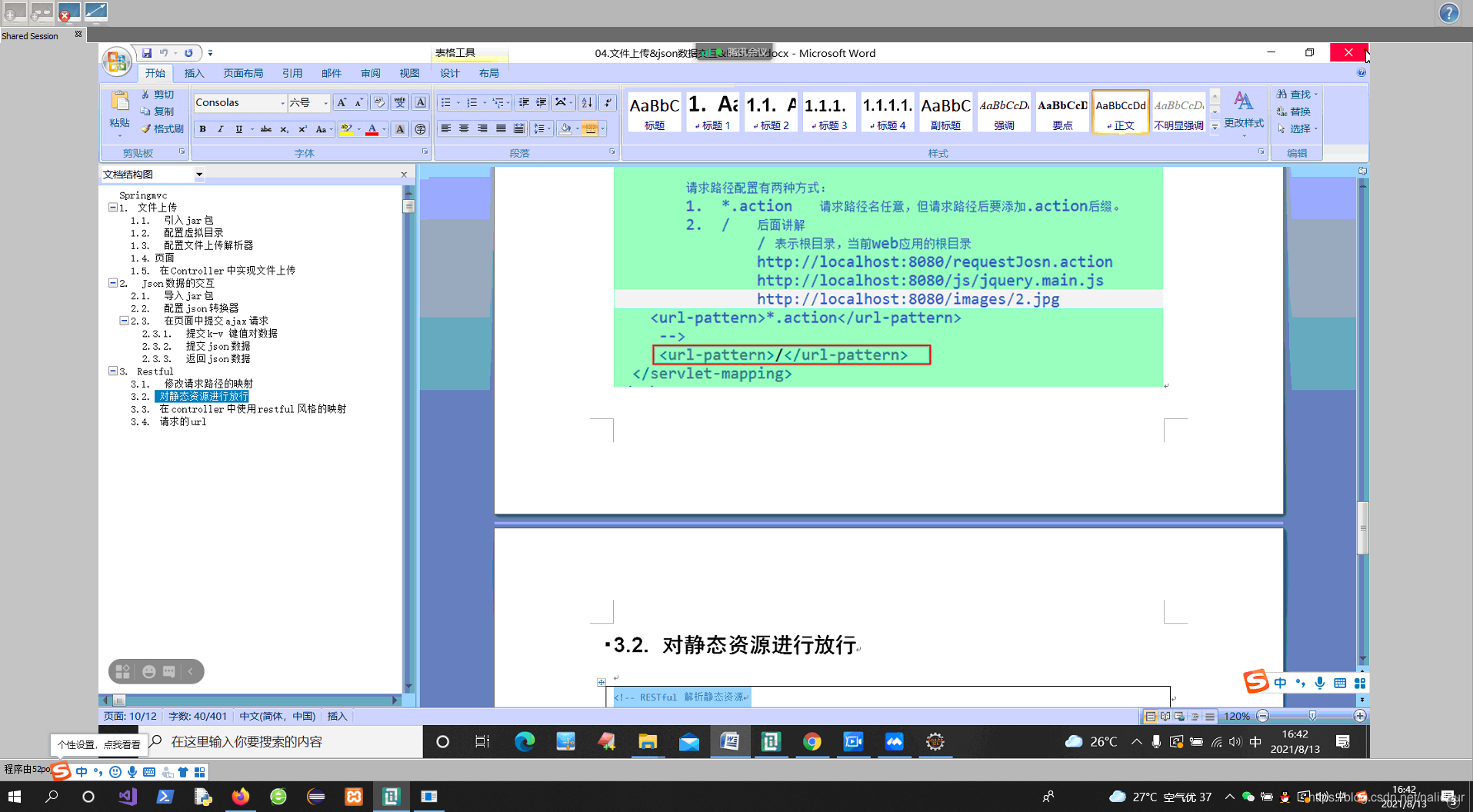This screenshot has height=812, width=1473.
Task: Save document via quick access toolbar
Action: [x=146, y=53]
